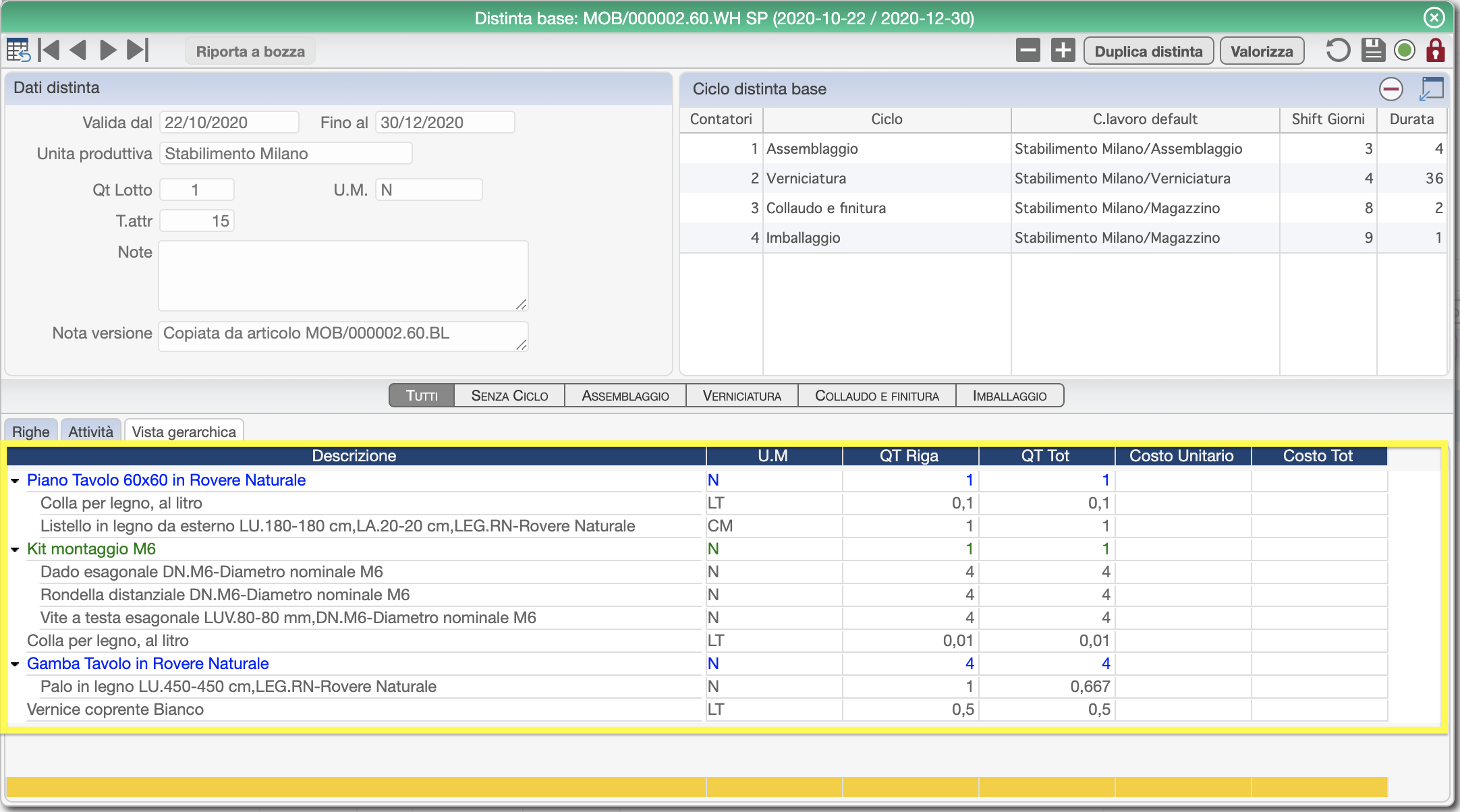Click the Fino al date field
The image size is (1460, 812).
pos(445,123)
